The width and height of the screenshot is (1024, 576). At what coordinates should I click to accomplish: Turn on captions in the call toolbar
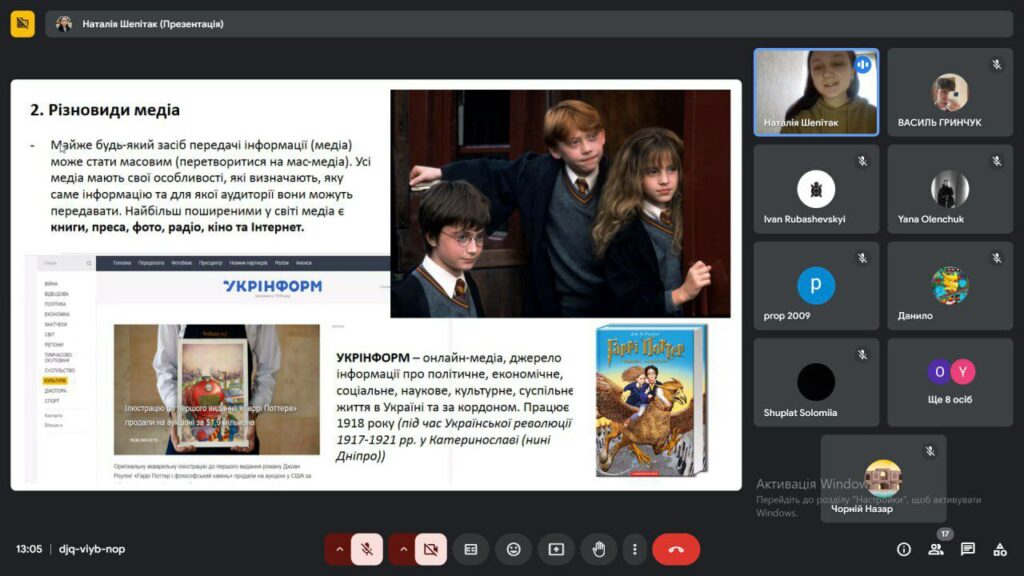pos(470,549)
